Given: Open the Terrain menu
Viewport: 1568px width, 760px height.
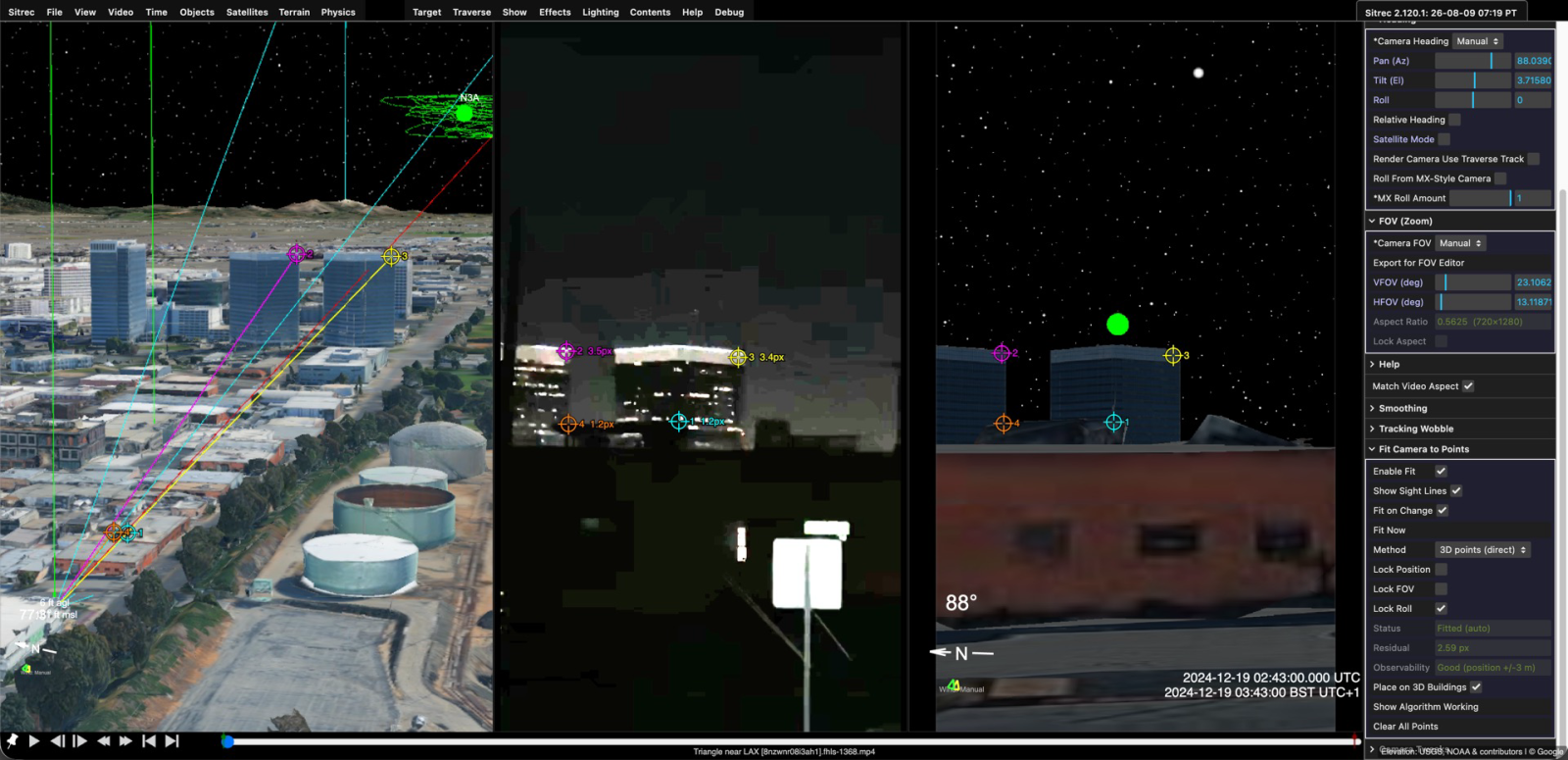Looking at the screenshot, I should (294, 13).
